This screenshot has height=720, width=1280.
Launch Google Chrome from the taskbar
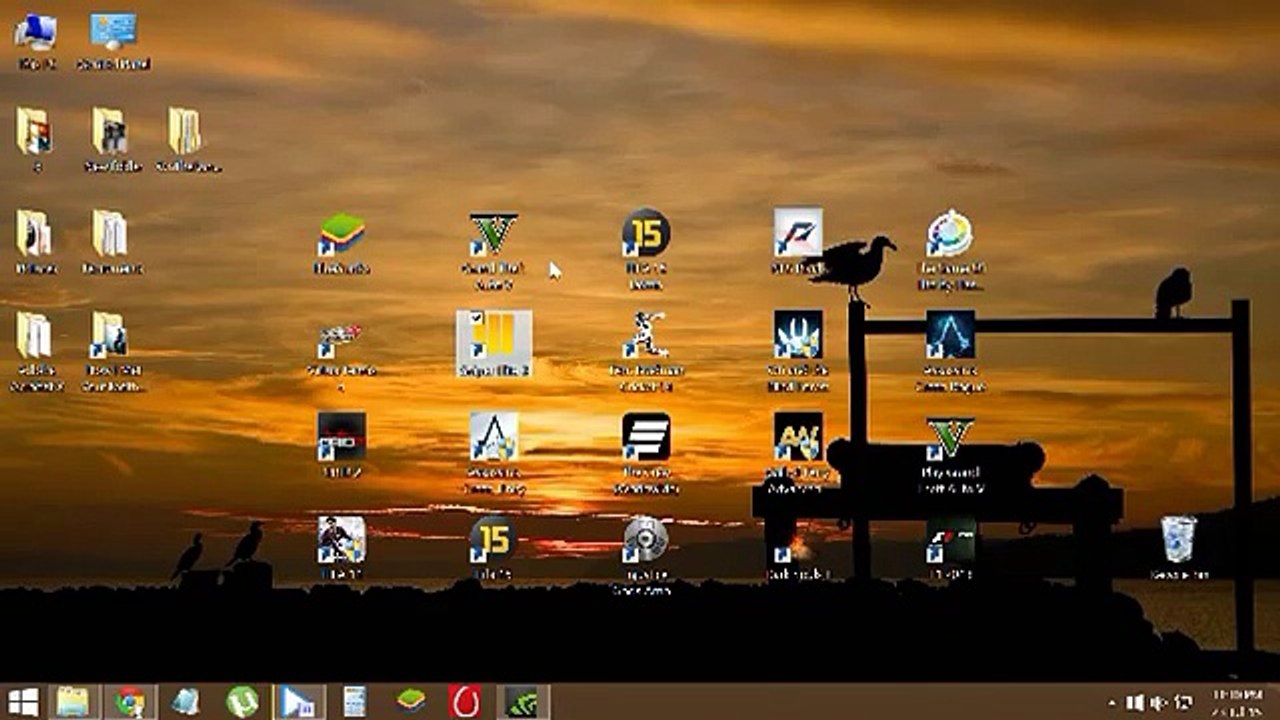tap(129, 702)
